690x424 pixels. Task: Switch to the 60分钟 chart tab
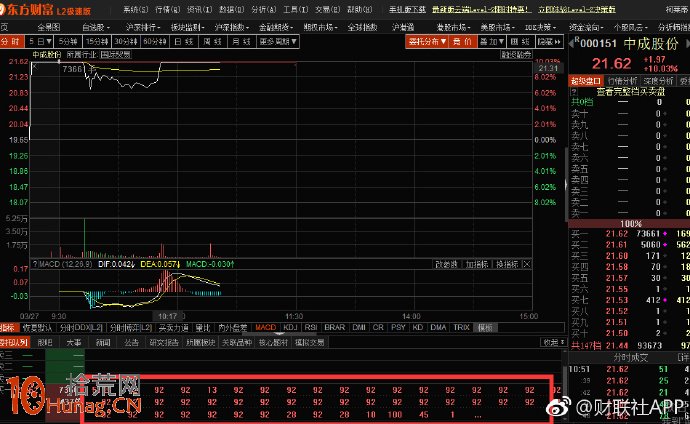pos(155,41)
